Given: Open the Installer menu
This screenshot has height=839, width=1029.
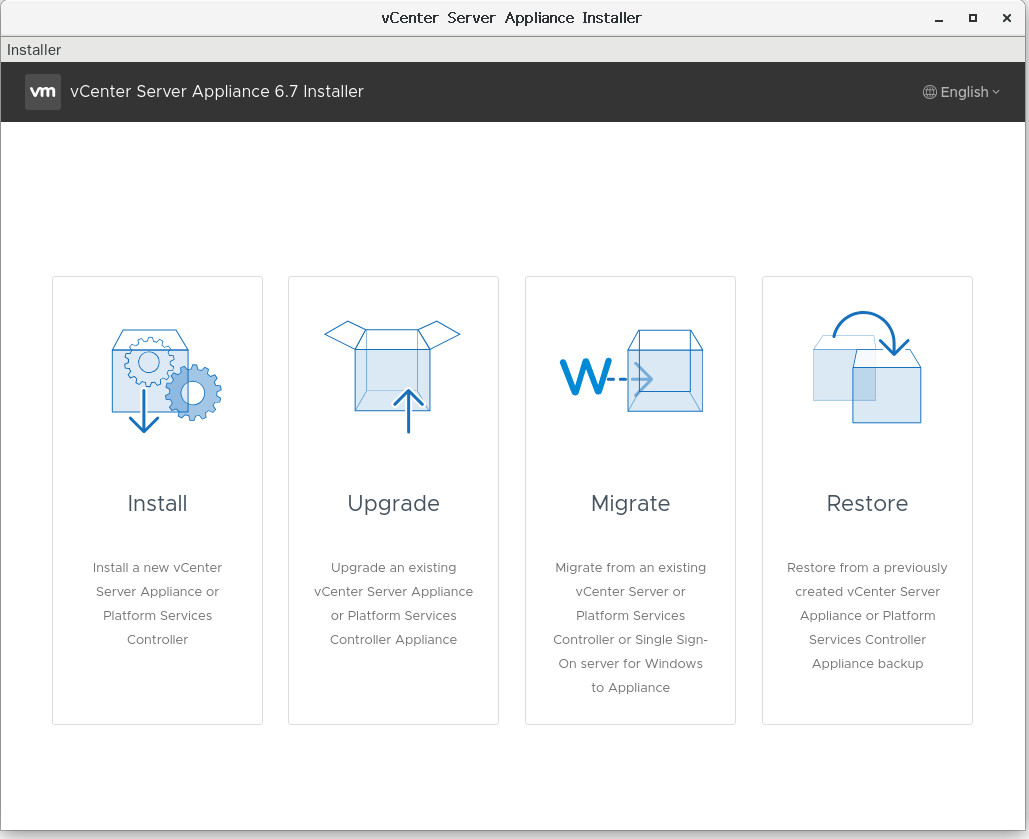Looking at the screenshot, I should (33, 50).
